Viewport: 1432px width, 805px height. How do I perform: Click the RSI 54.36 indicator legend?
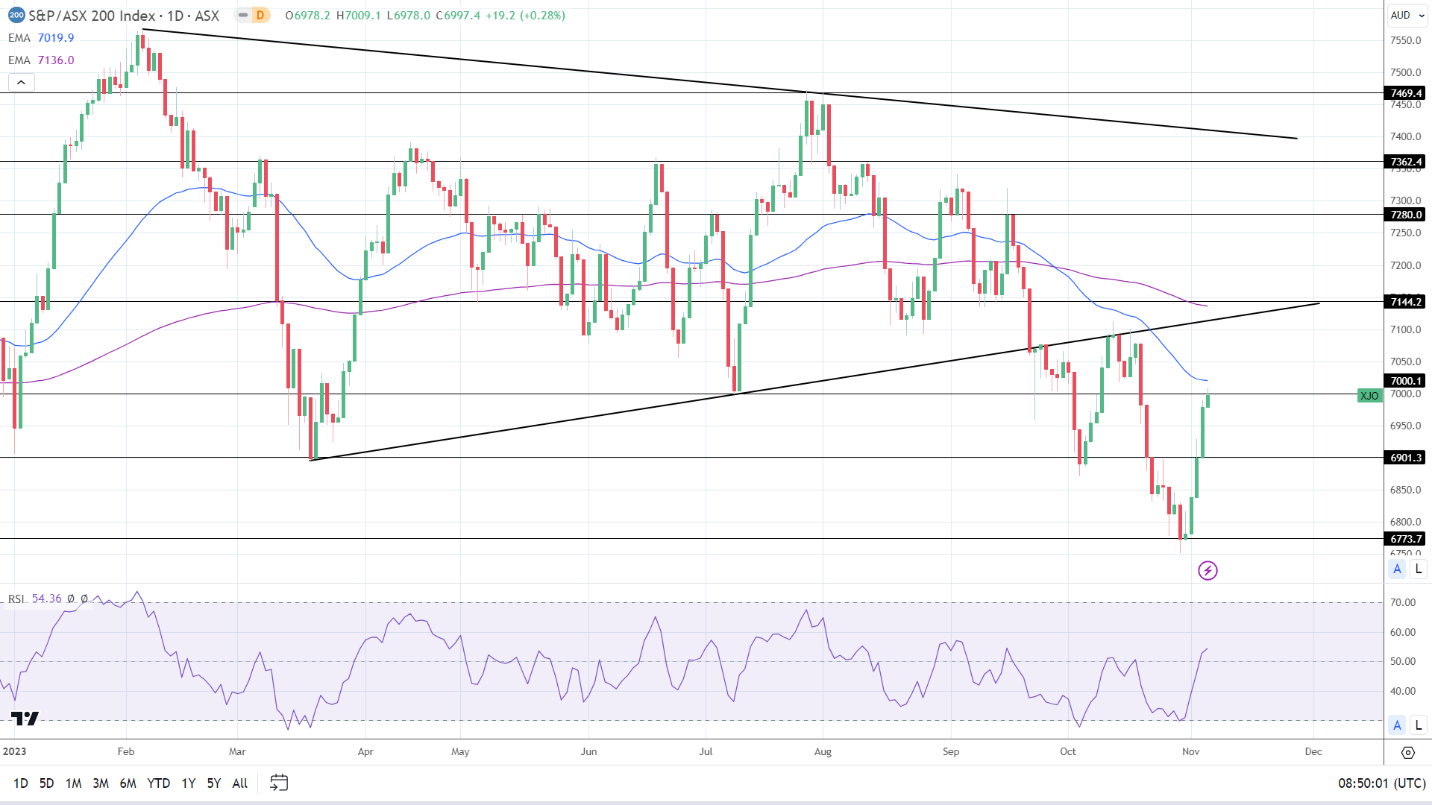click(35, 599)
